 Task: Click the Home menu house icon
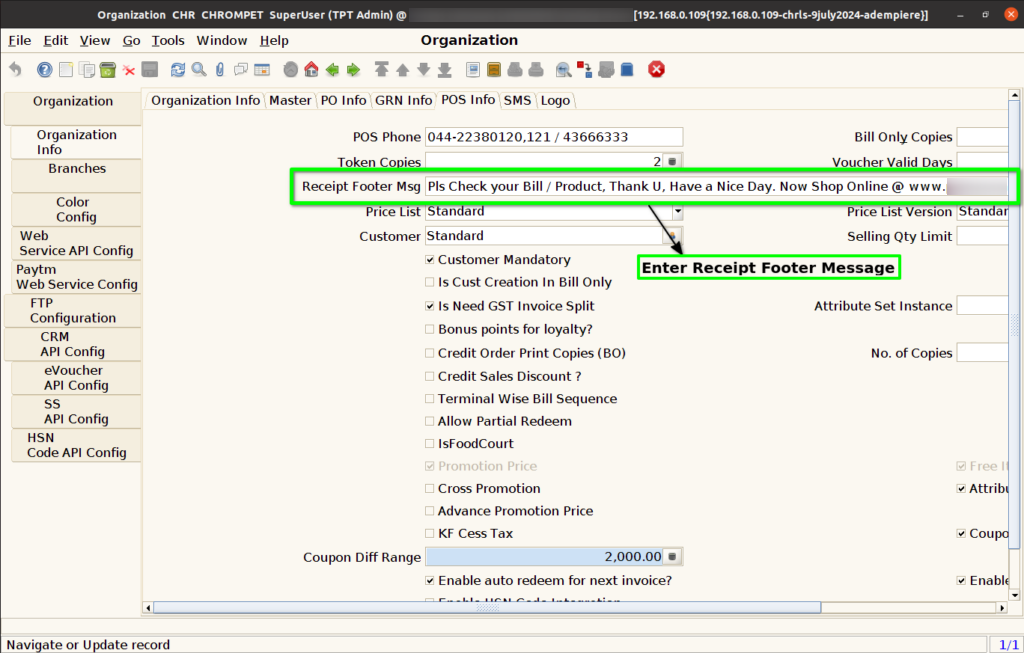(312, 69)
